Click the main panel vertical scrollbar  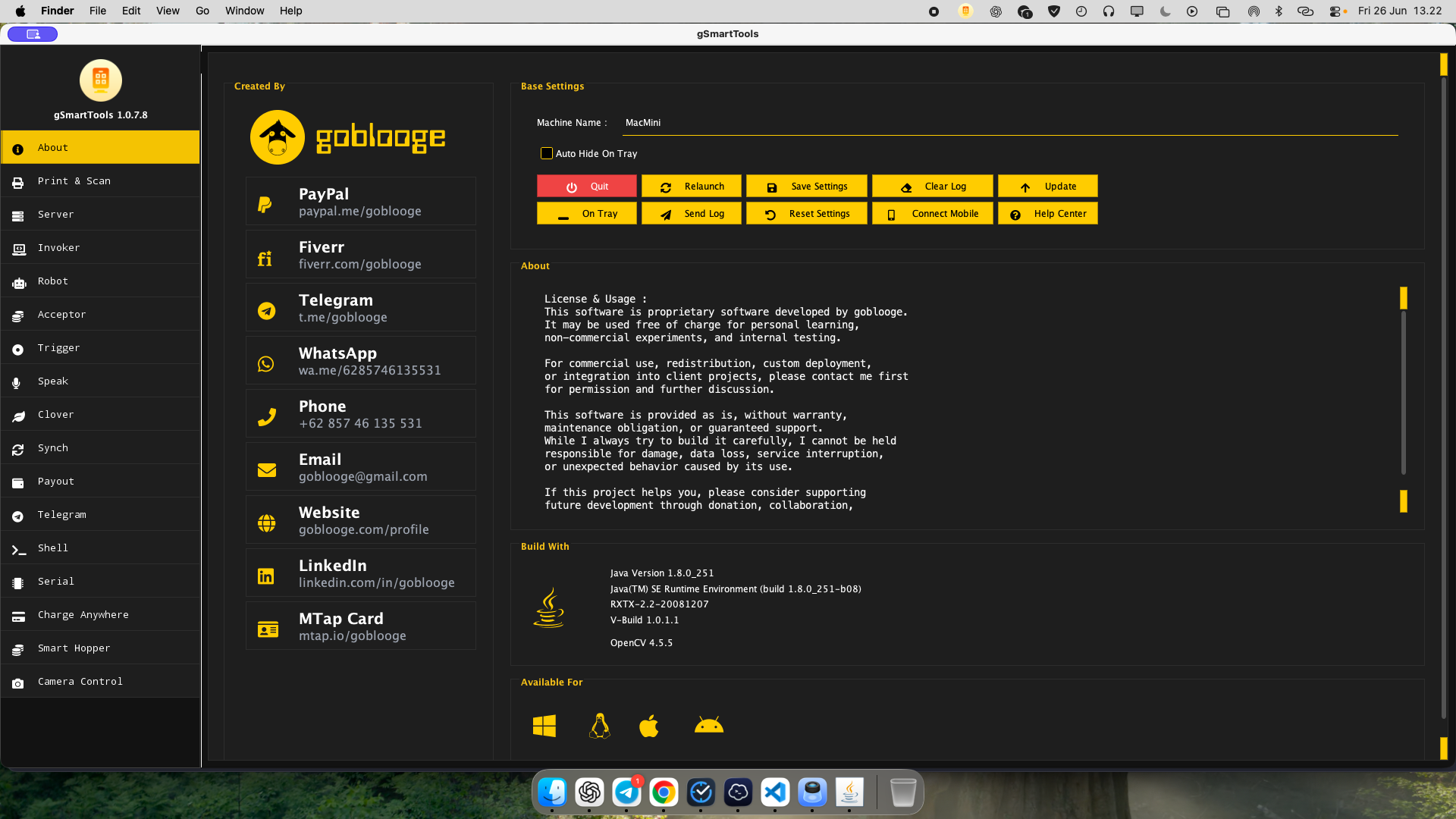[x=1444, y=398]
